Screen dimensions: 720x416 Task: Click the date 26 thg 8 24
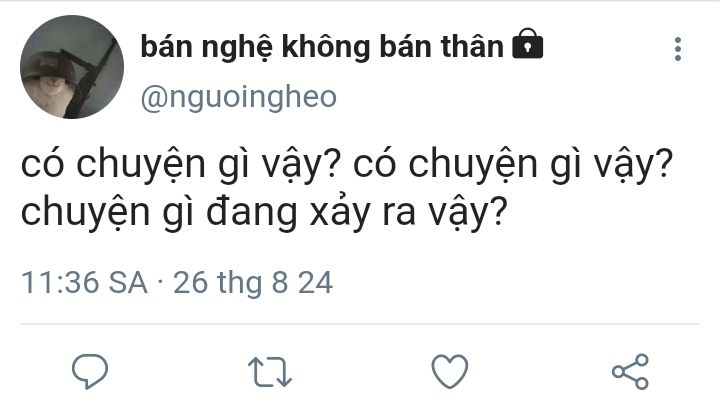pyautogui.click(x=253, y=282)
